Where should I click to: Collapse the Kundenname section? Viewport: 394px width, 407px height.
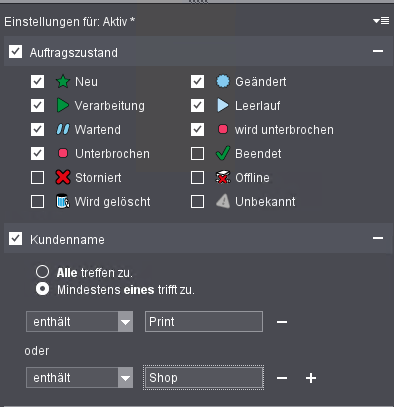[378, 238]
